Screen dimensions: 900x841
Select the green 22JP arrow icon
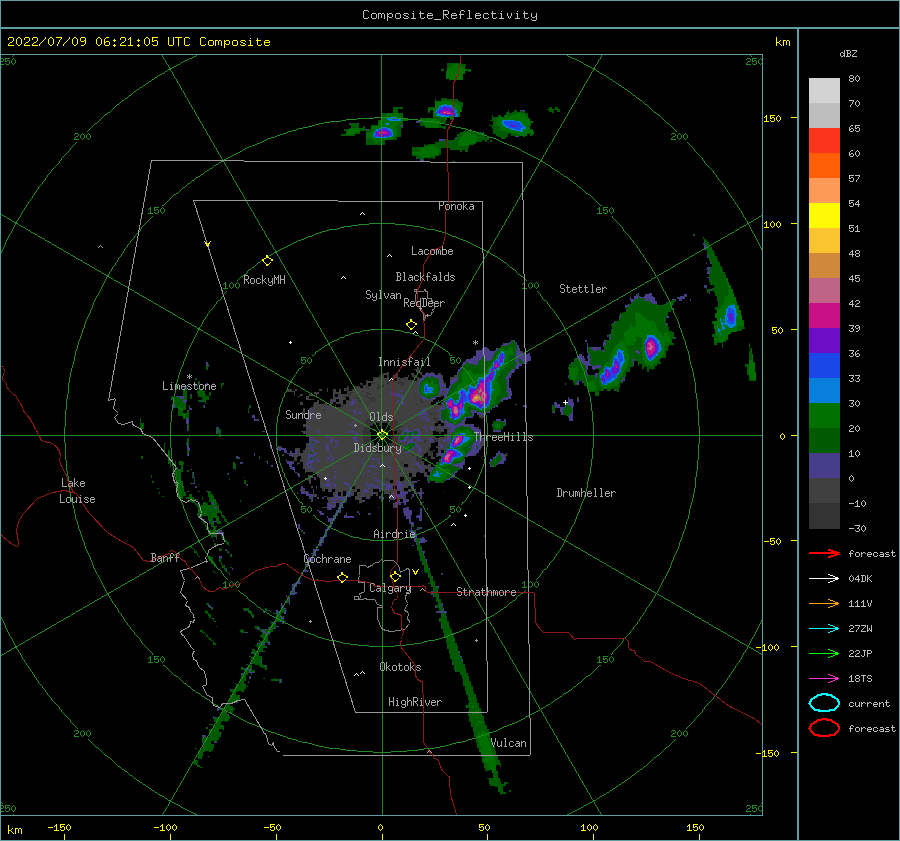824,653
